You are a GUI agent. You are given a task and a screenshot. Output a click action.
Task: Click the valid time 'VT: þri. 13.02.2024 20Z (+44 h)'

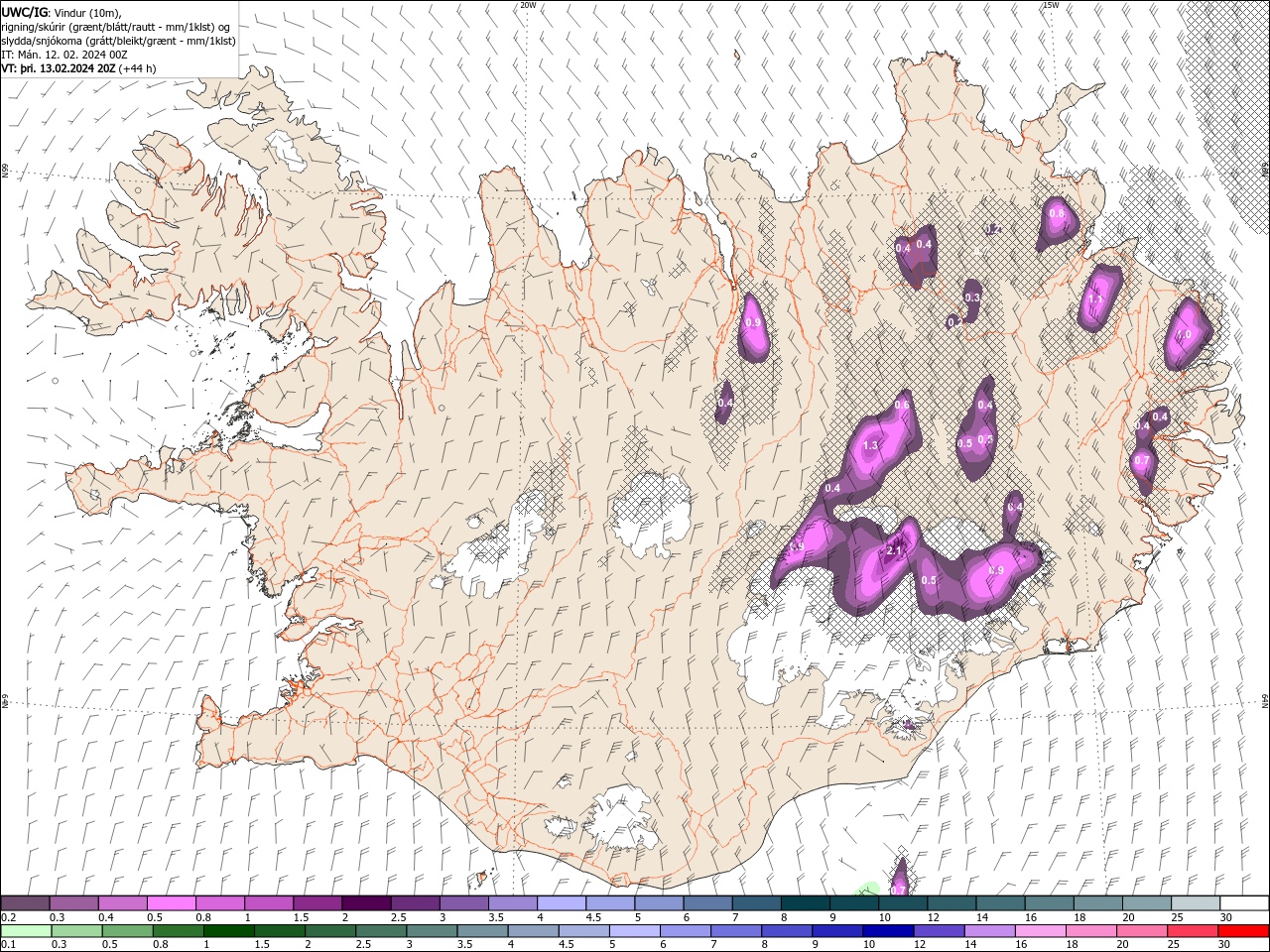[78, 68]
